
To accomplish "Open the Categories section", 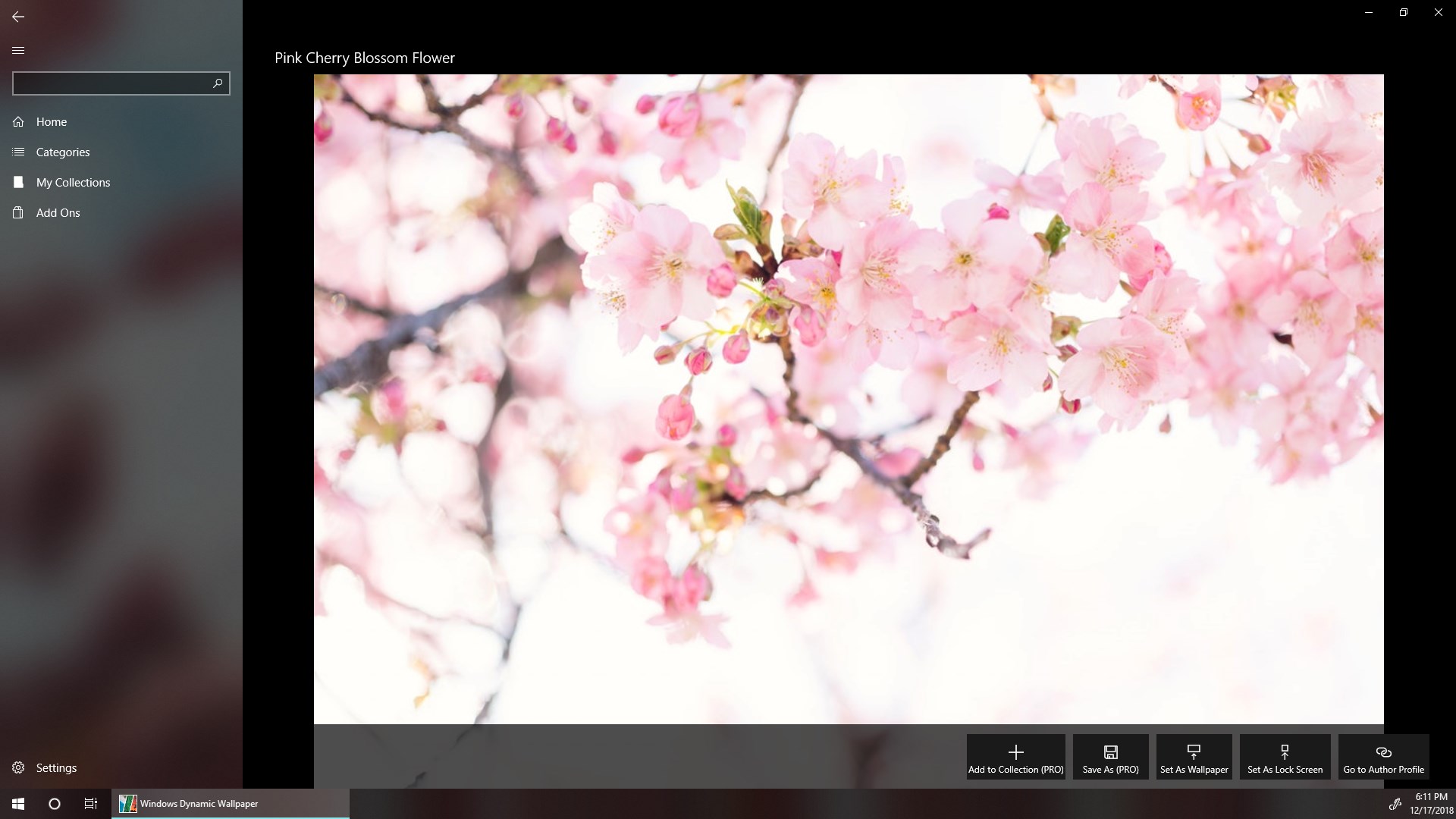I will click(x=62, y=152).
